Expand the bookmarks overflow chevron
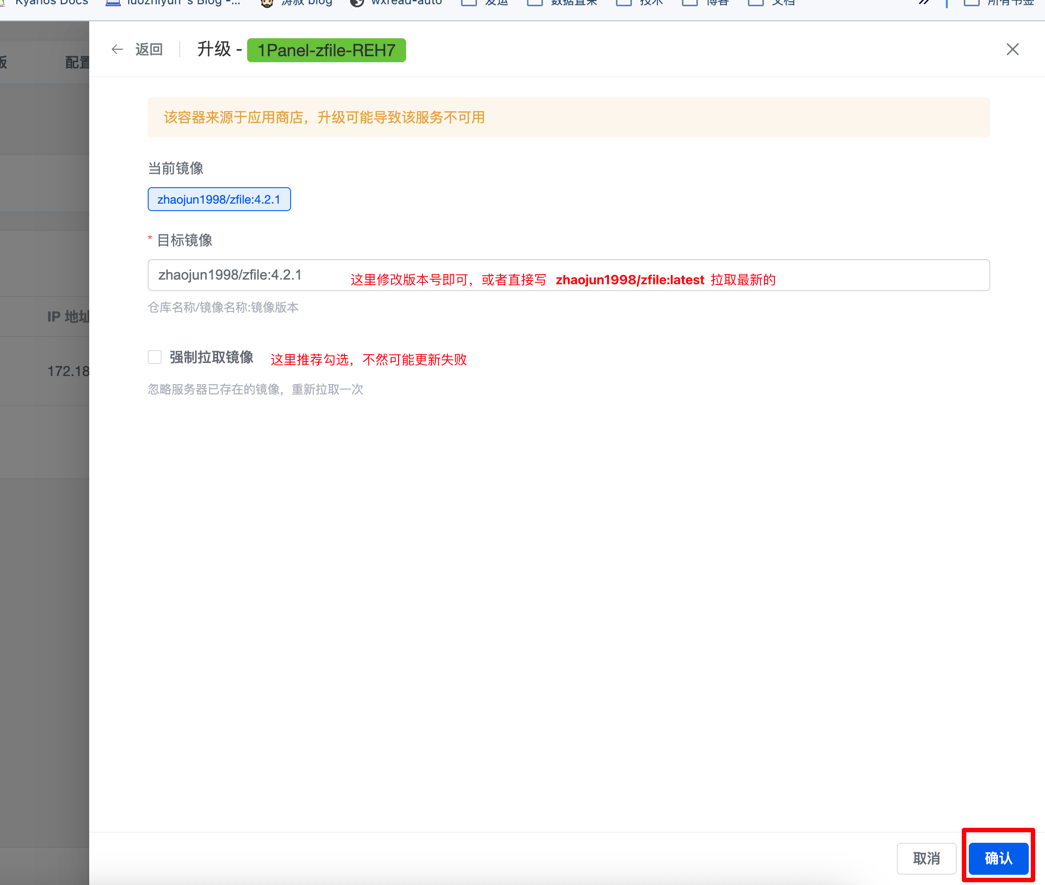The width and height of the screenshot is (1045, 885). (924, 3)
